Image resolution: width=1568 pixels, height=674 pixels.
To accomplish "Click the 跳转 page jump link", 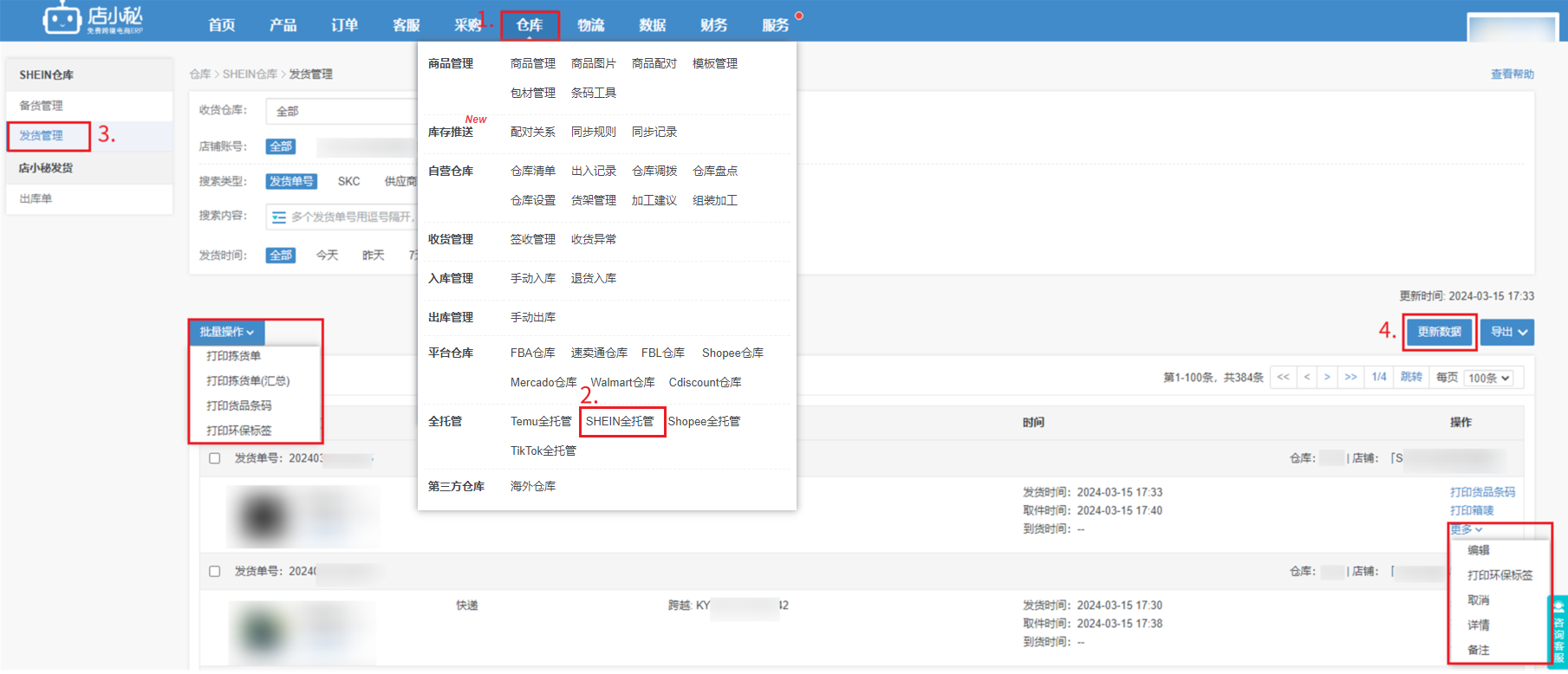I will [1411, 377].
